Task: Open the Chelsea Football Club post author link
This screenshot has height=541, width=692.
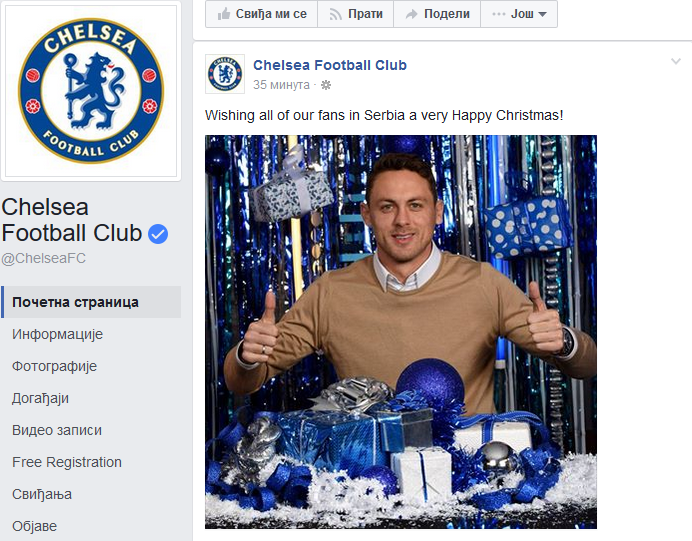Action: (x=330, y=65)
